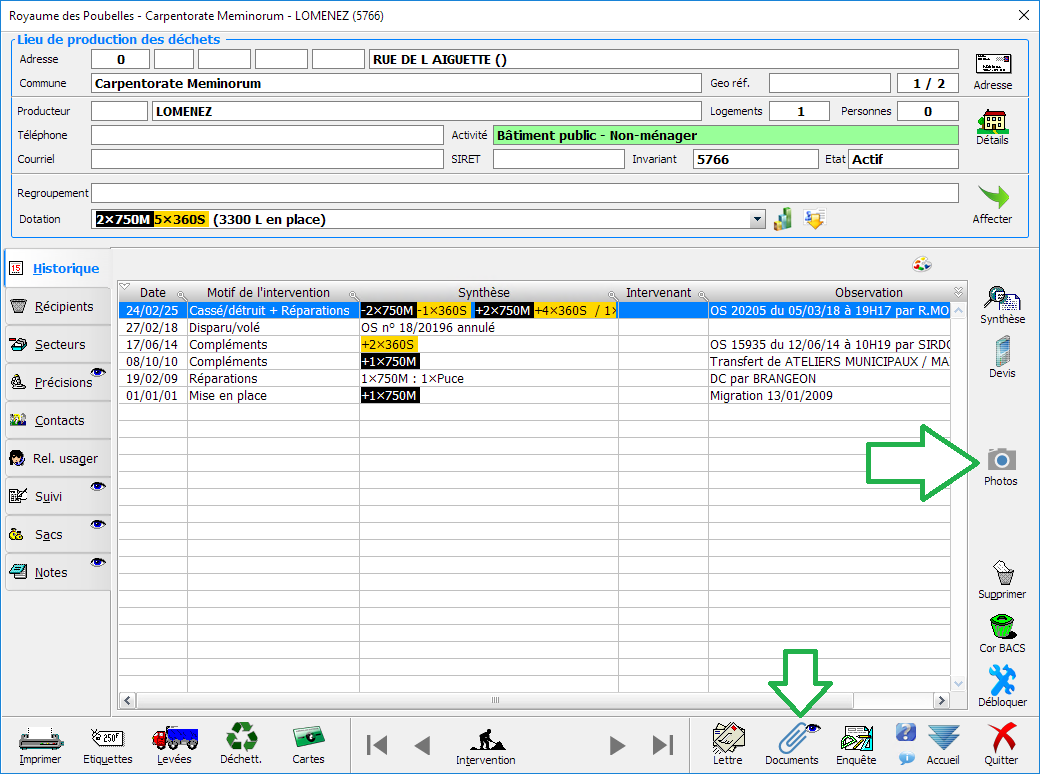This screenshot has height=774, width=1040.
Task: Open the Photos camera icon
Action: click(x=1001, y=461)
